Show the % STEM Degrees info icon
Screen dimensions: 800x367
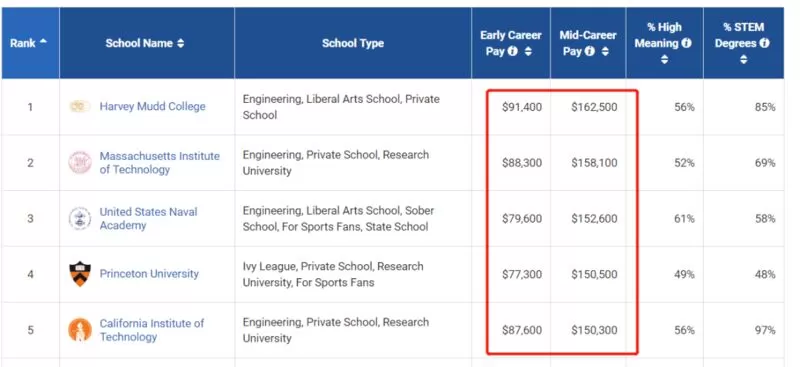pos(764,43)
